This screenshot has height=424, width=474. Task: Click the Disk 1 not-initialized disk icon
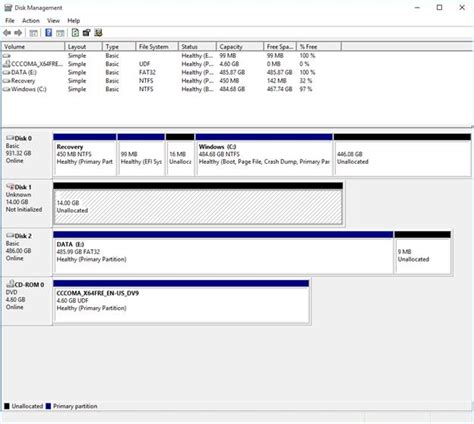(10, 186)
